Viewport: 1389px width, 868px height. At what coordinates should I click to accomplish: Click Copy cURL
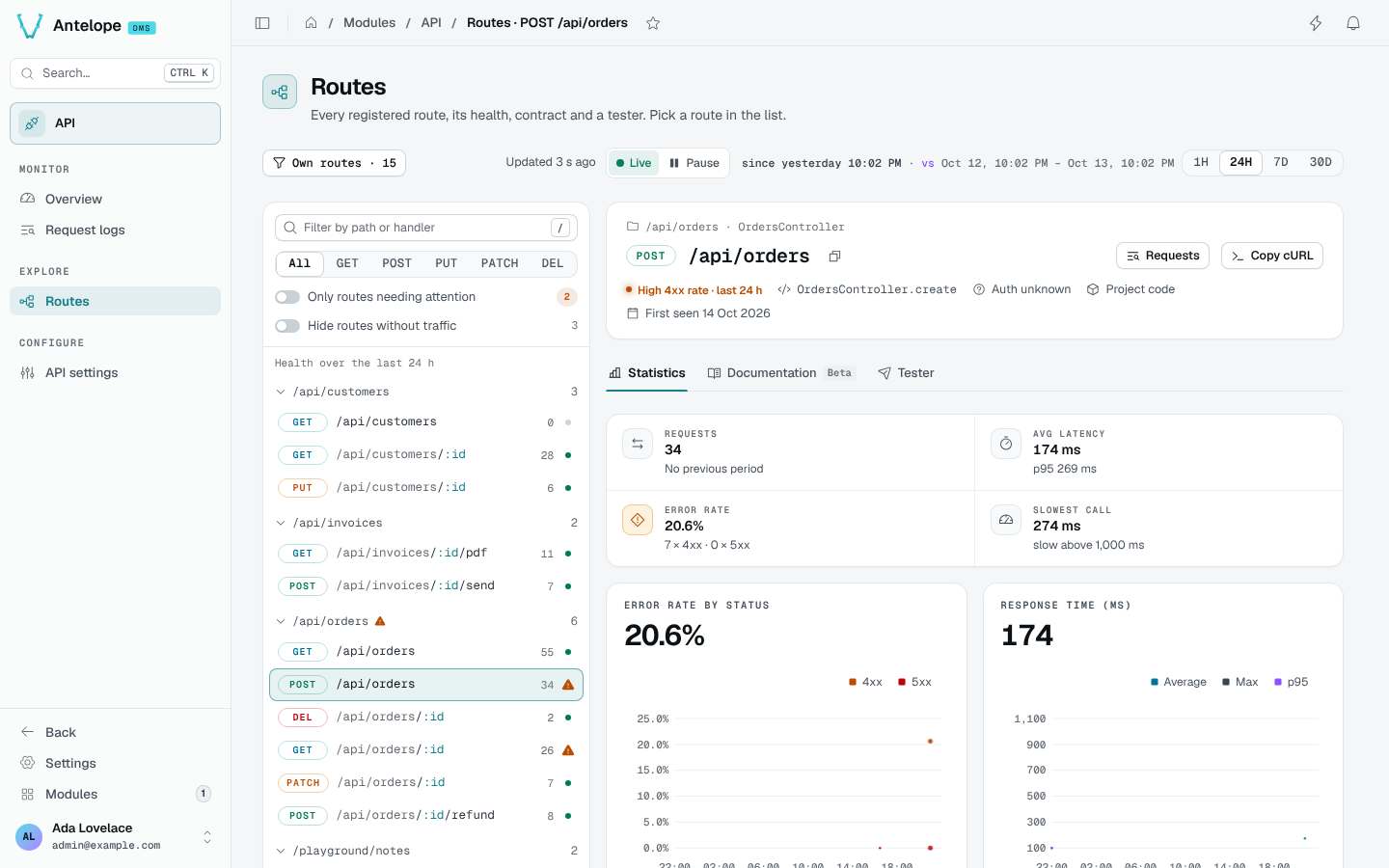pos(1272,256)
